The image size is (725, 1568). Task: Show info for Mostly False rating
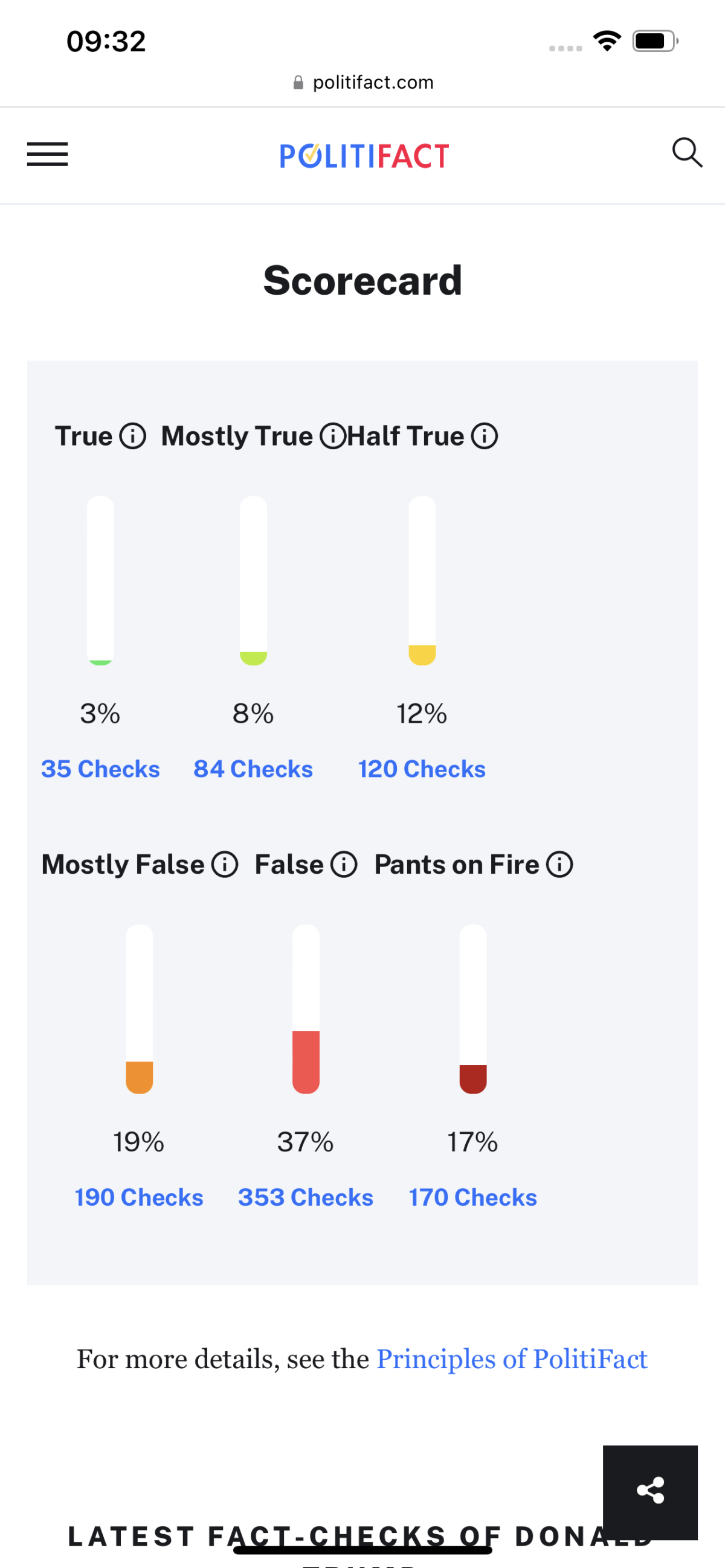[225, 865]
